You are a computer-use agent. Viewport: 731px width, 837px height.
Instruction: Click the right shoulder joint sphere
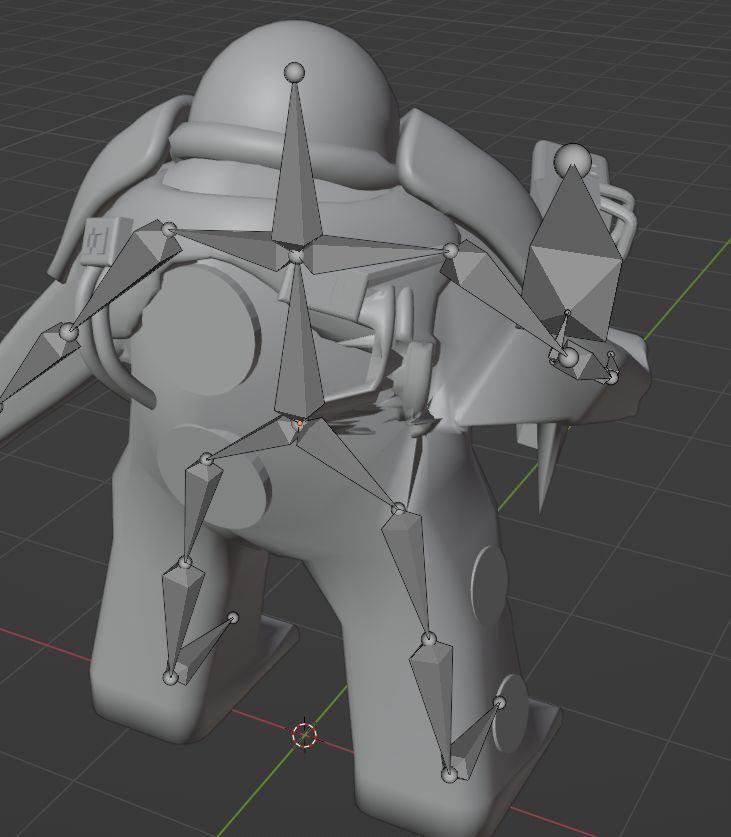point(451,250)
